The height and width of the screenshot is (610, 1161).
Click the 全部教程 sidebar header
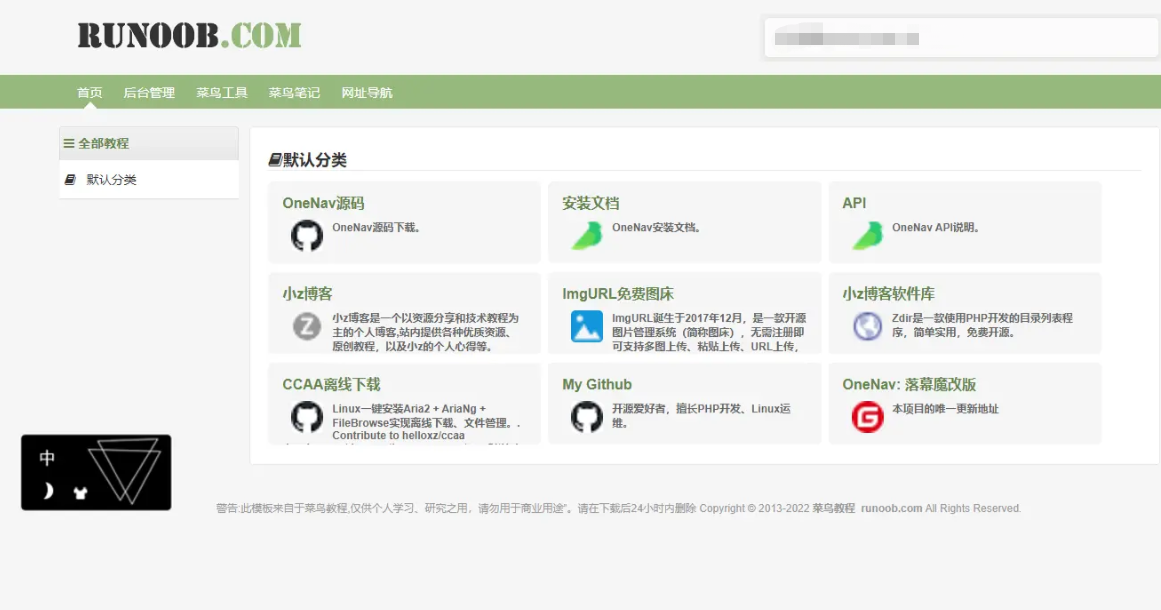click(149, 143)
